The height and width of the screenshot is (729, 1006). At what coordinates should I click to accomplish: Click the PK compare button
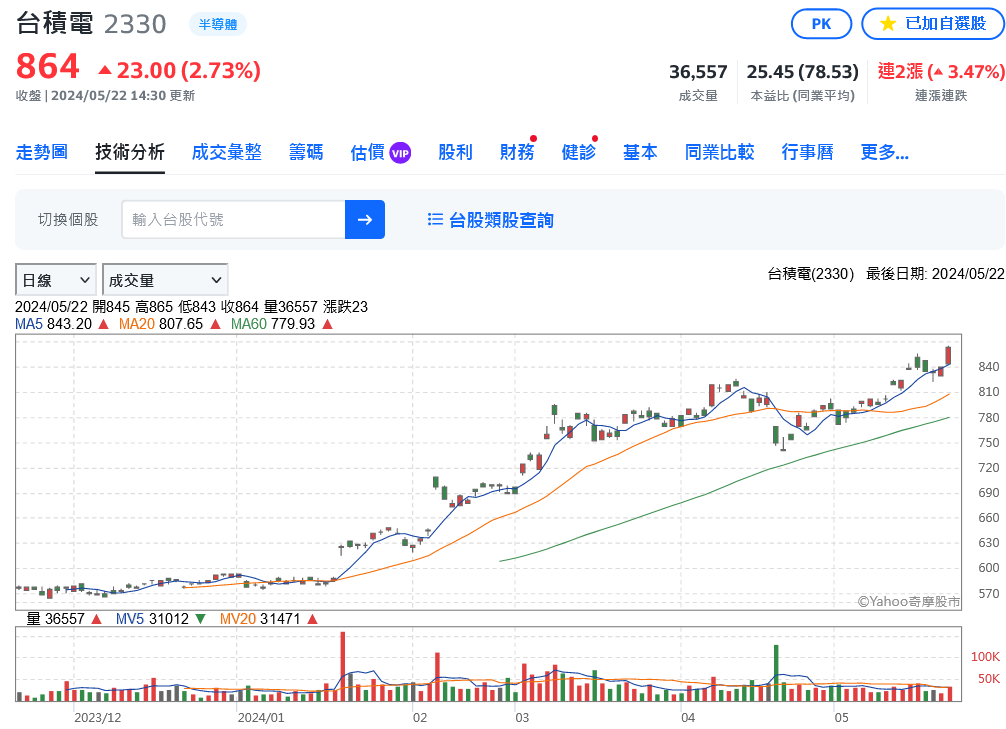pyautogui.click(x=821, y=24)
